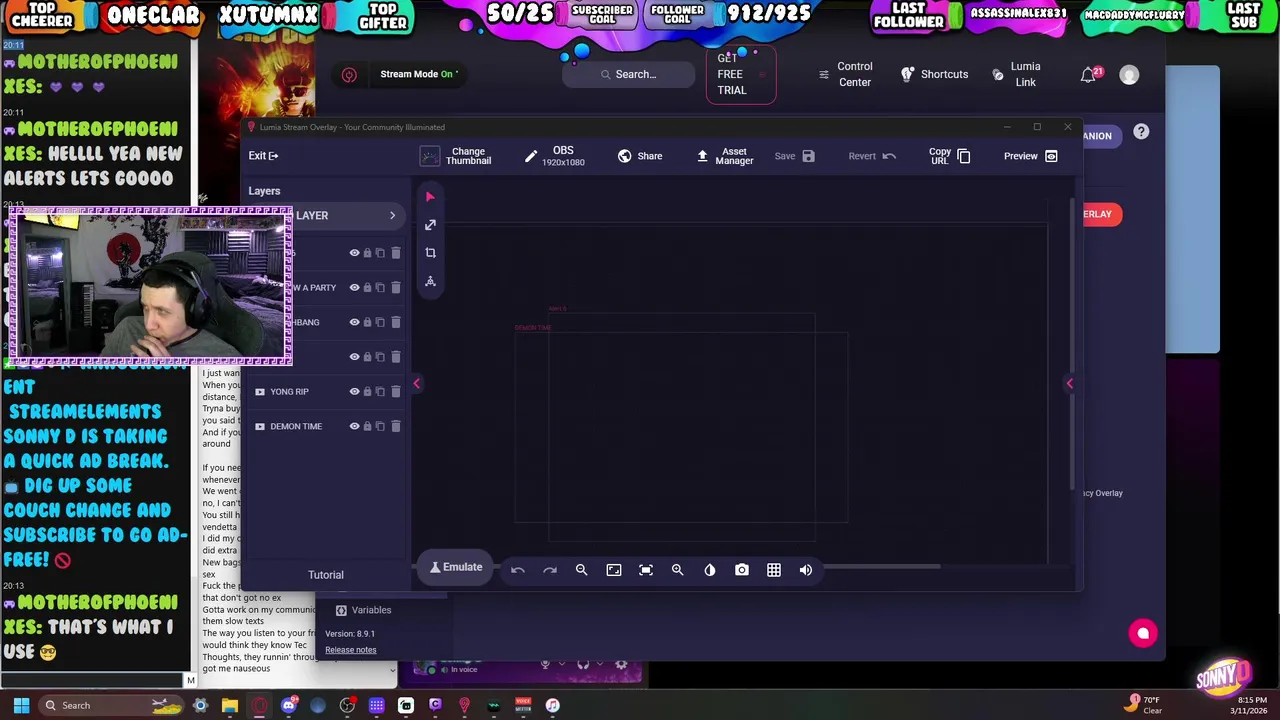
Task: Hide the DEMON TIME layer
Action: click(354, 426)
